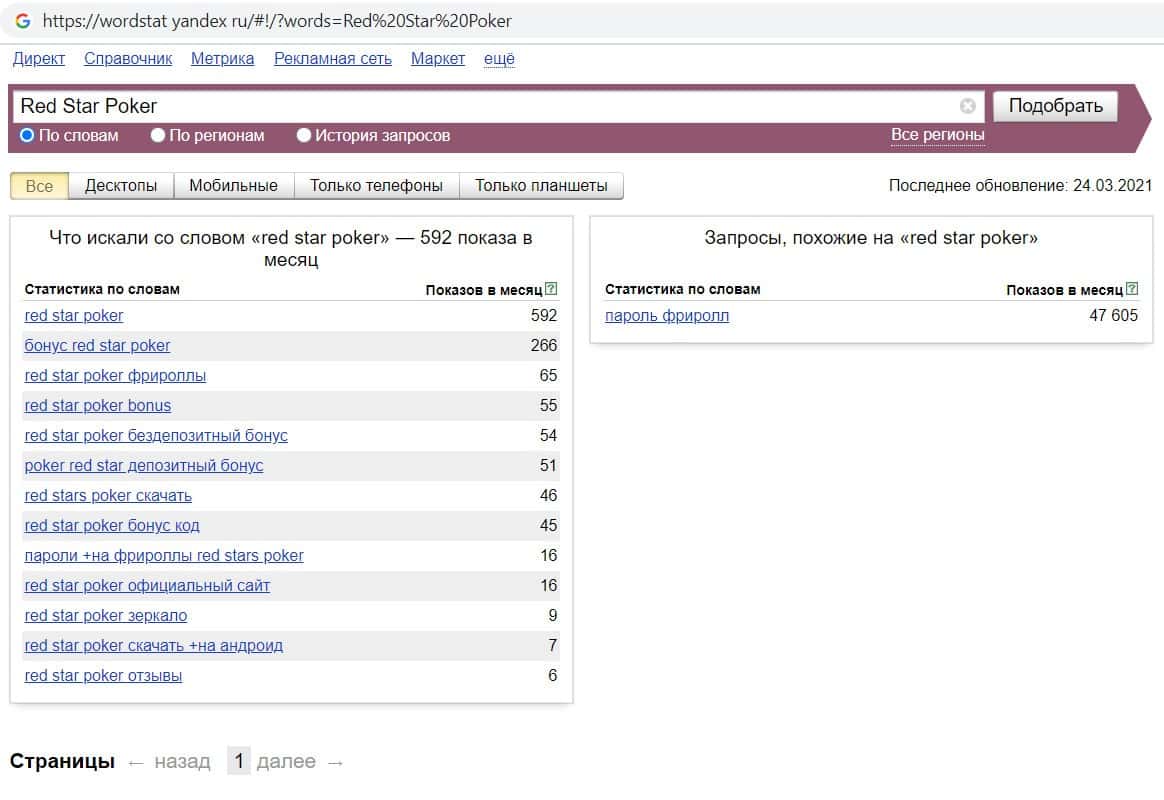Image resolution: width=1164 pixels, height=800 pixels.
Task: Open 'red star poker зеркало' query link
Action: (x=105, y=616)
